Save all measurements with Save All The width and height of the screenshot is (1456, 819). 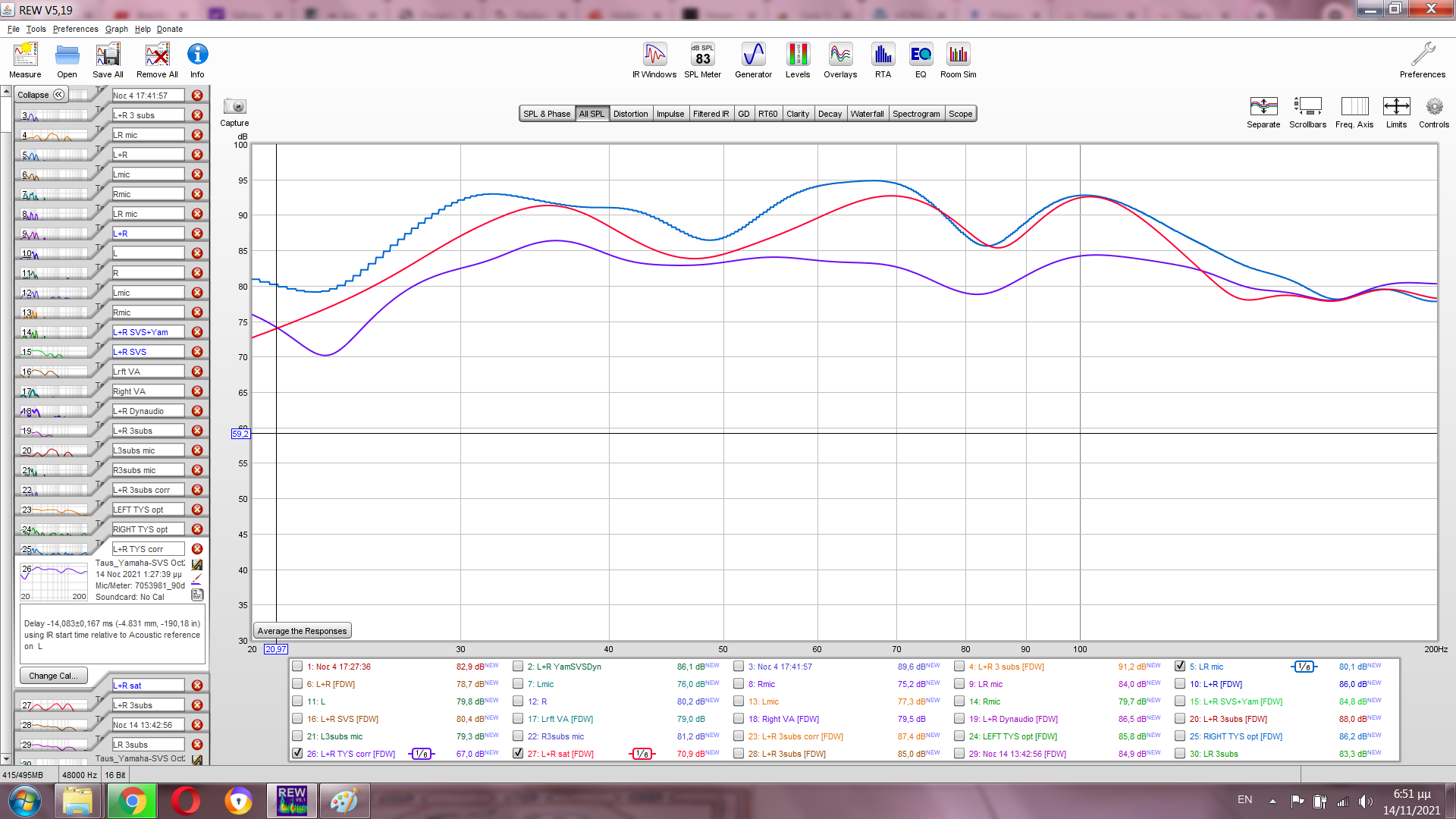[x=108, y=60]
